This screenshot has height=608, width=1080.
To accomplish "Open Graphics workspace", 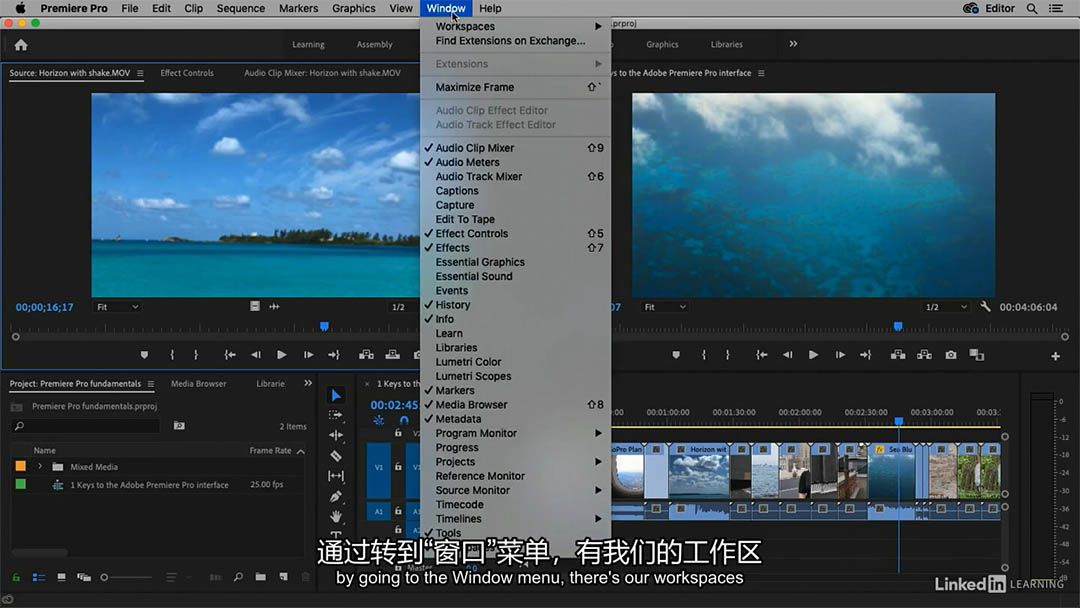I will pos(662,45).
